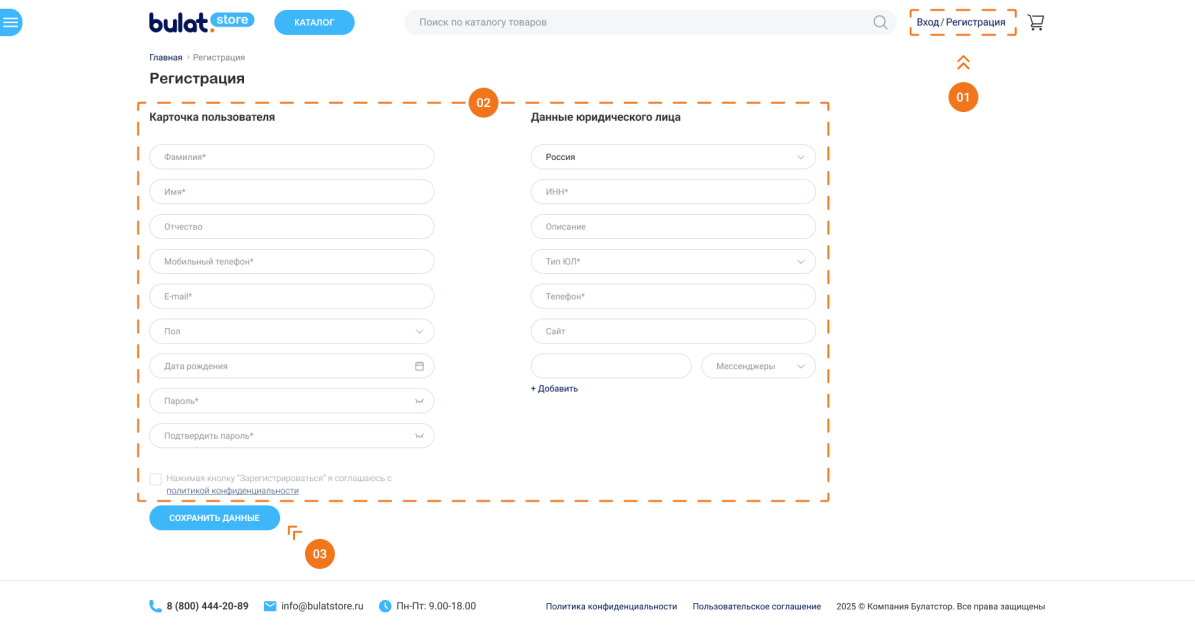Screen dimensions: 1195x633
Task: Check the privacy policy agreement checkbox
Action: pyautogui.click(x=156, y=479)
